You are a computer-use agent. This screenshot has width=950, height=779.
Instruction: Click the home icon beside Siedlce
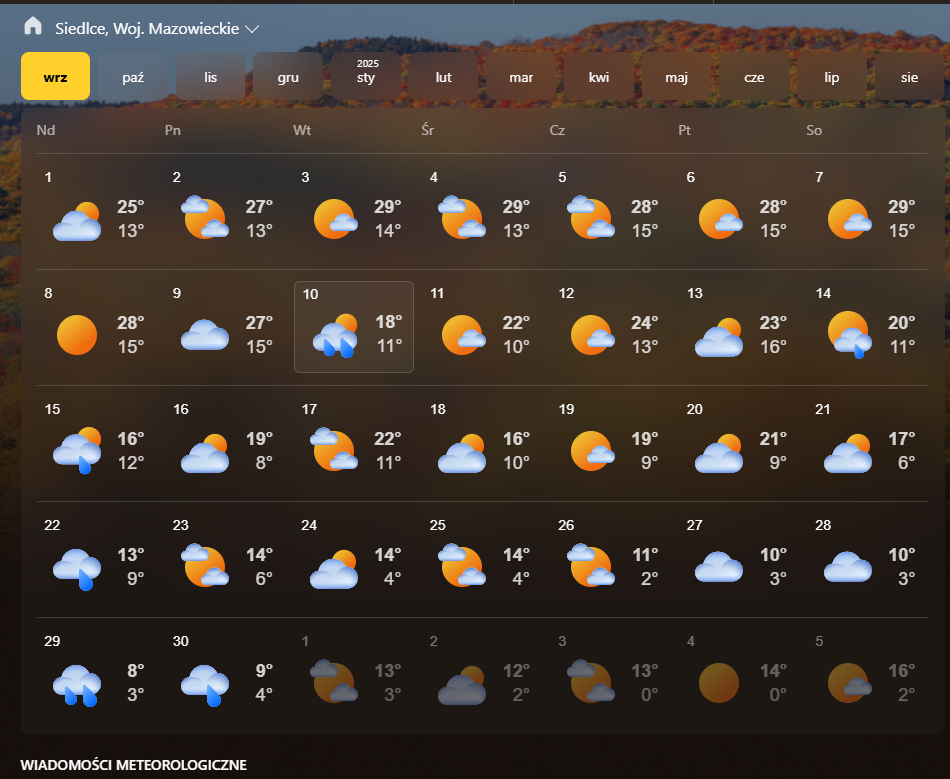click(34, 26)
